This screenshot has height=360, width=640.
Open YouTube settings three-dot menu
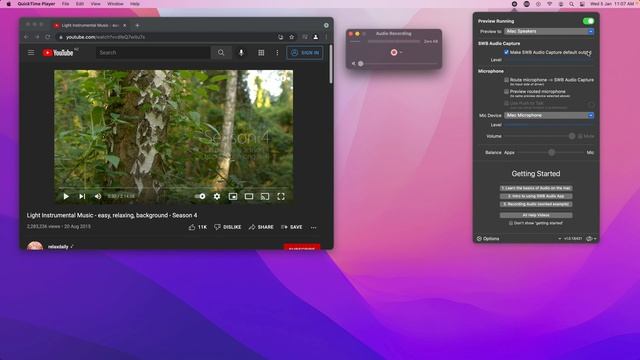click(x=277, y=53)
